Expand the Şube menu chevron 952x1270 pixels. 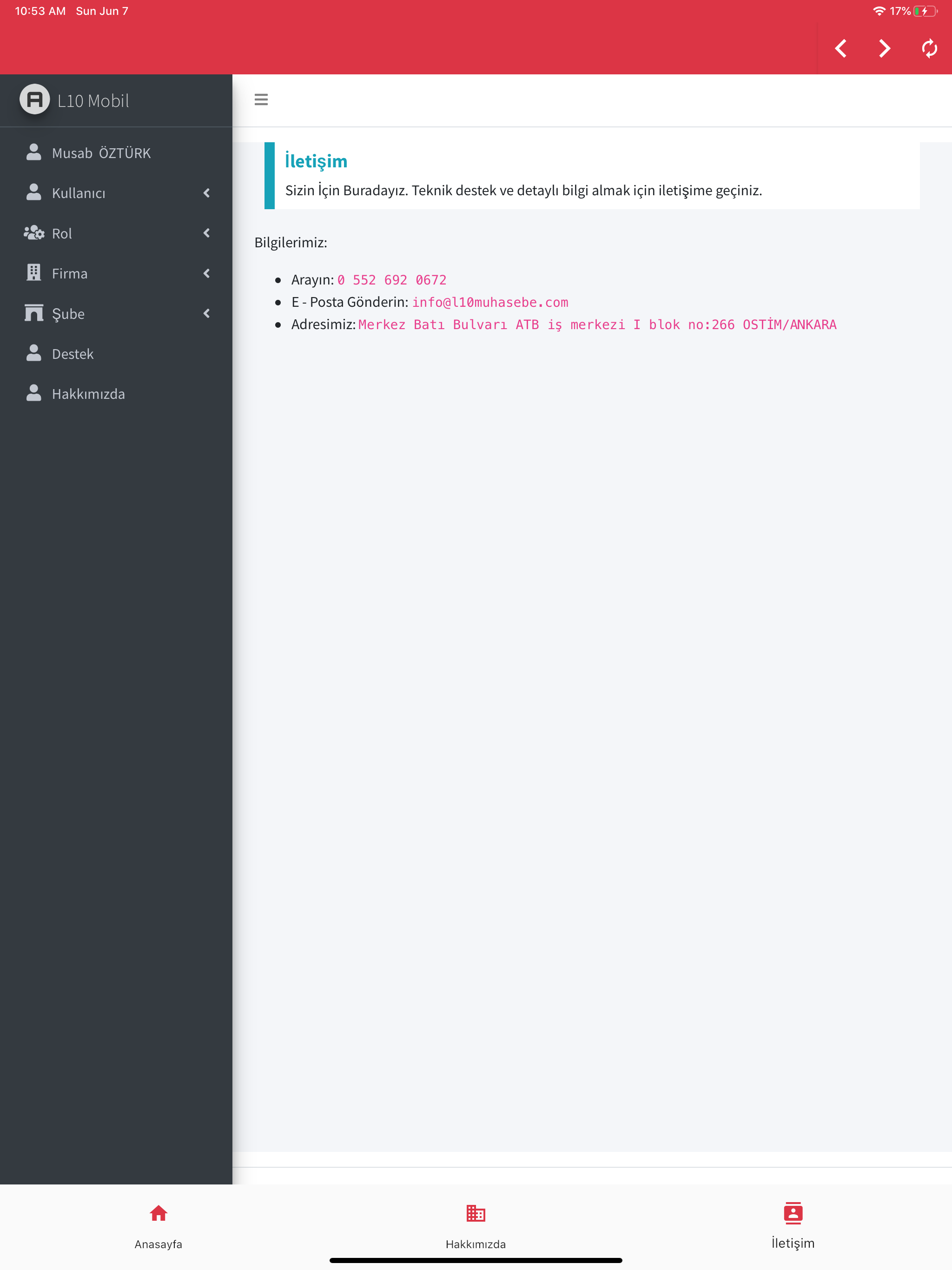point(207,313)
